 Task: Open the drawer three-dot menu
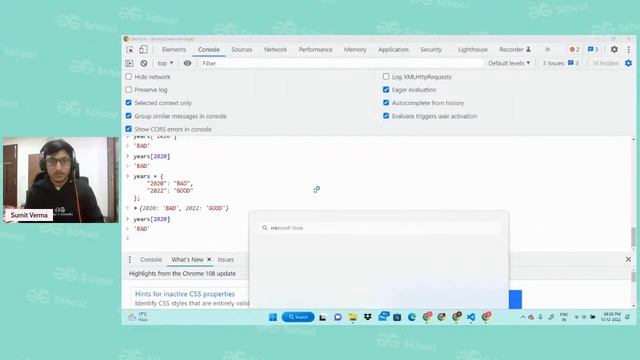(x=130, y=260)
